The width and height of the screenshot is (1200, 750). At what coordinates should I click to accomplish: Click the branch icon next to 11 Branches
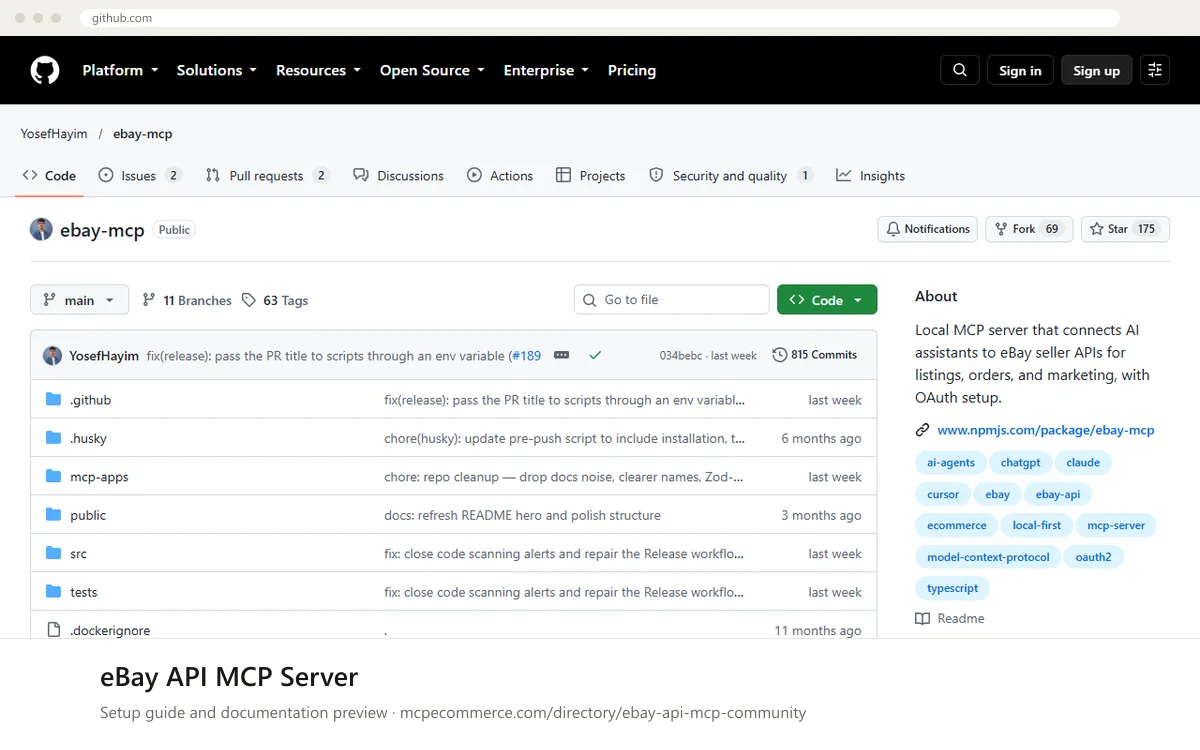point(149,300)
